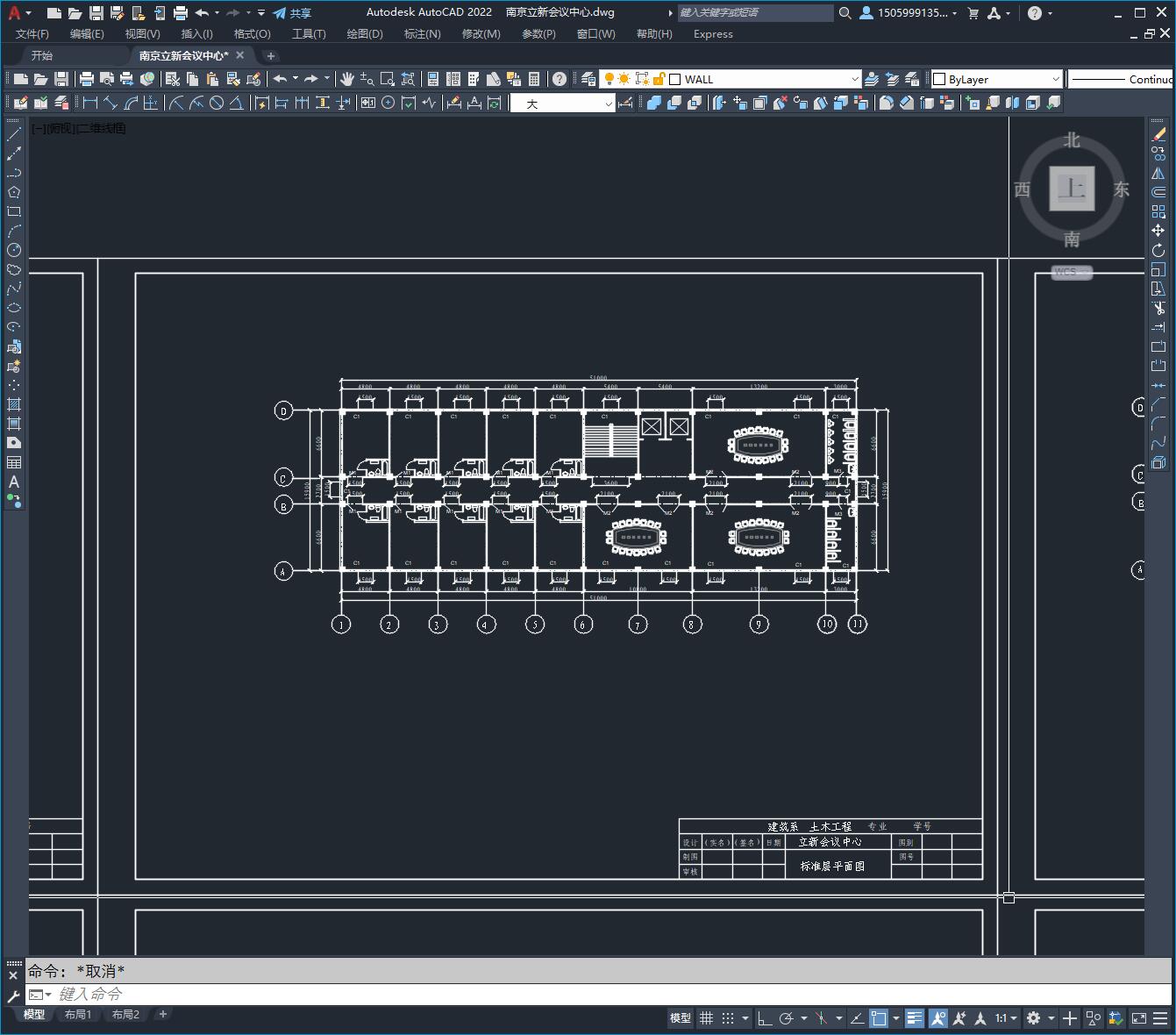
Task: Select the Rotate tool in modify toolbar
Action: click(1158, 250)
